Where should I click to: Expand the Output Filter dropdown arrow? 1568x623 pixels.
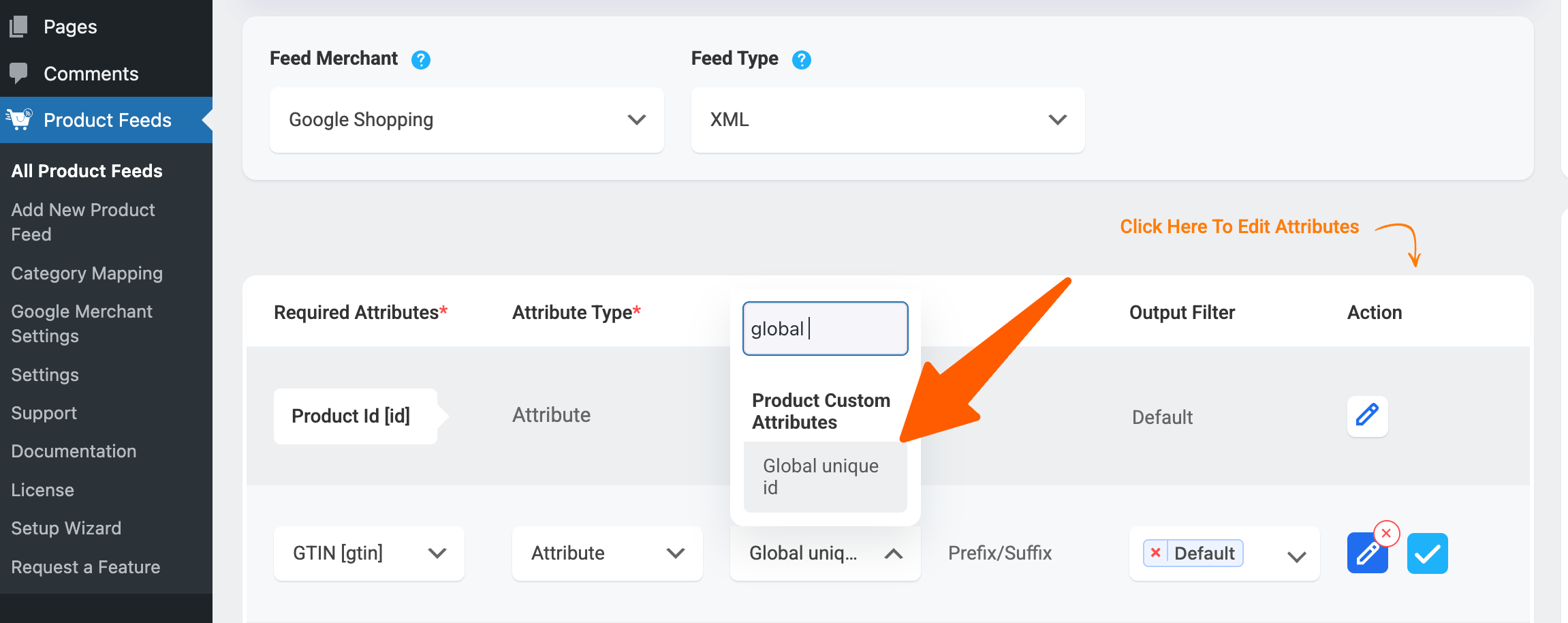pos(1296,556)
